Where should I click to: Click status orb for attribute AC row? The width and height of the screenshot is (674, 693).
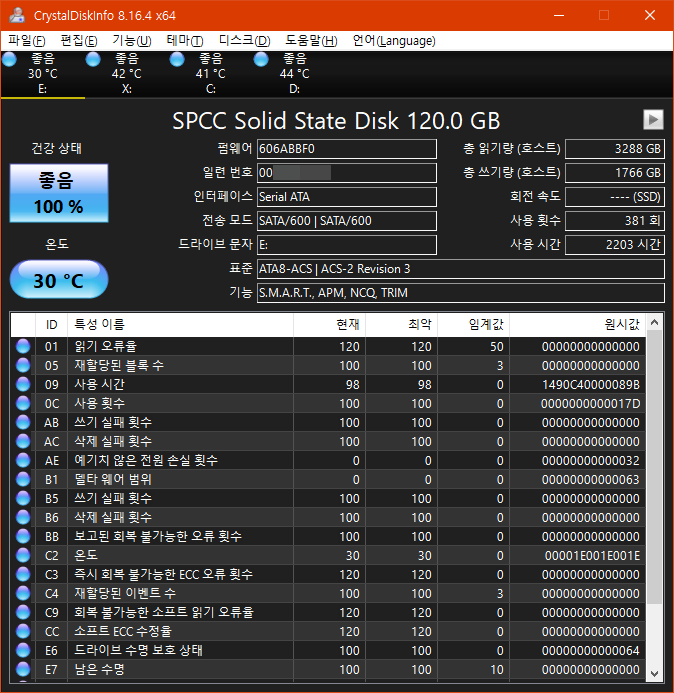[23, 441]
